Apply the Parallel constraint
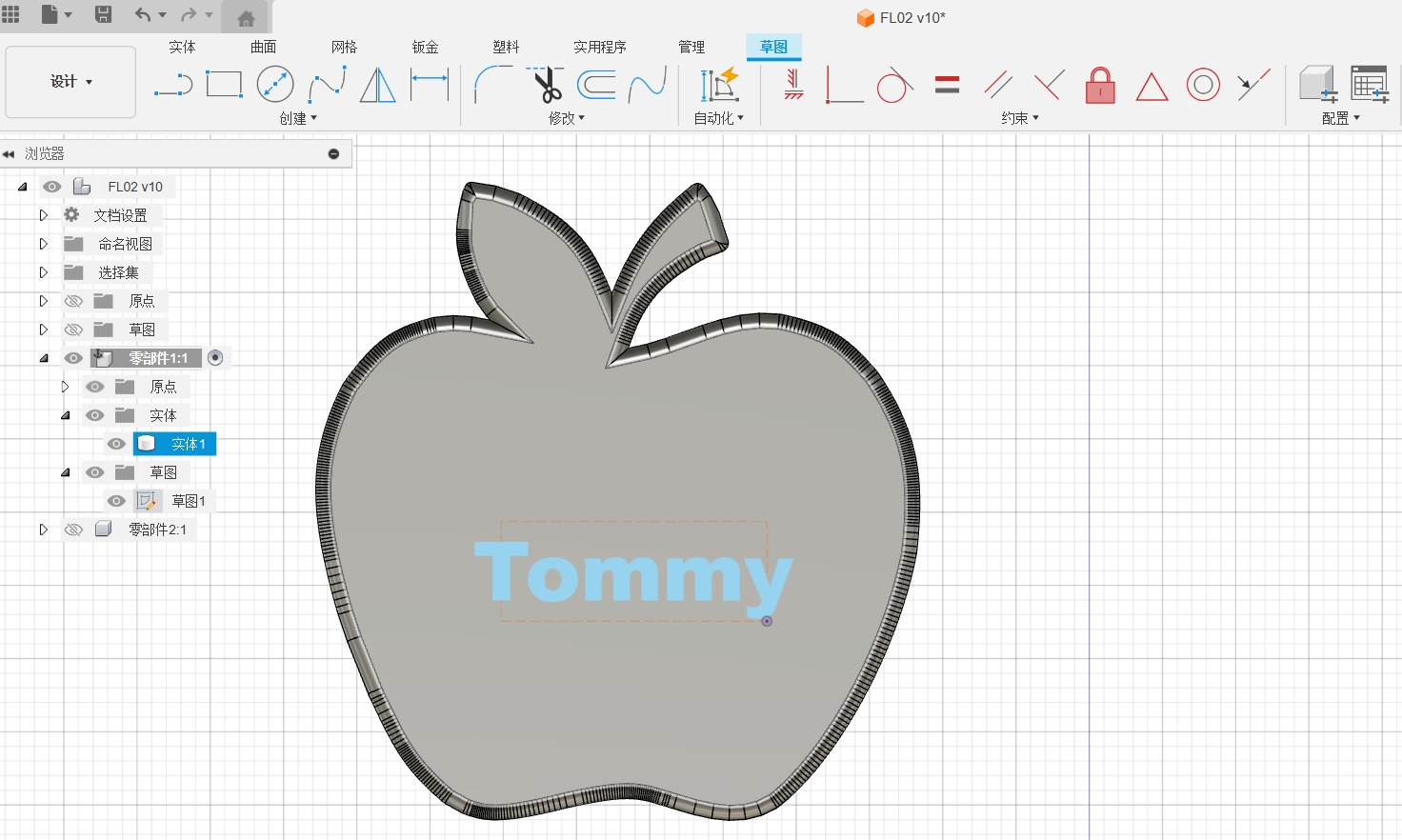The width and height of the screenshot is (1402, 840). 998,85
